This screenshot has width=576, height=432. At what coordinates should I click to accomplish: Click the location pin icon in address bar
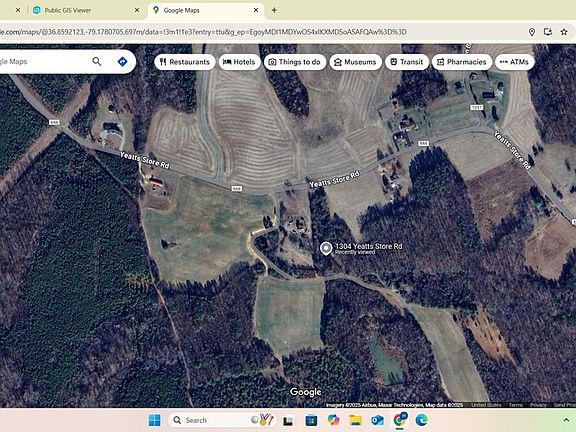coord(532,32)
